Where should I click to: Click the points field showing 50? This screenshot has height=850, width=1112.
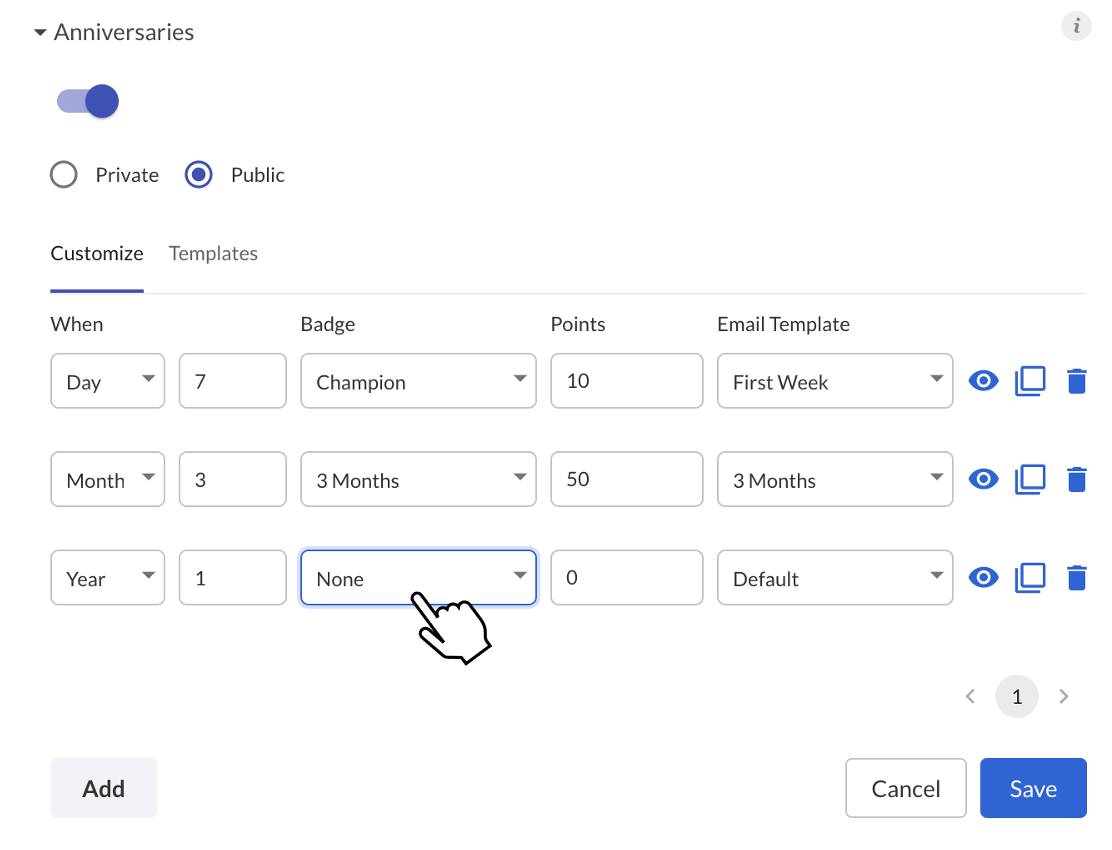click(627, 479)
